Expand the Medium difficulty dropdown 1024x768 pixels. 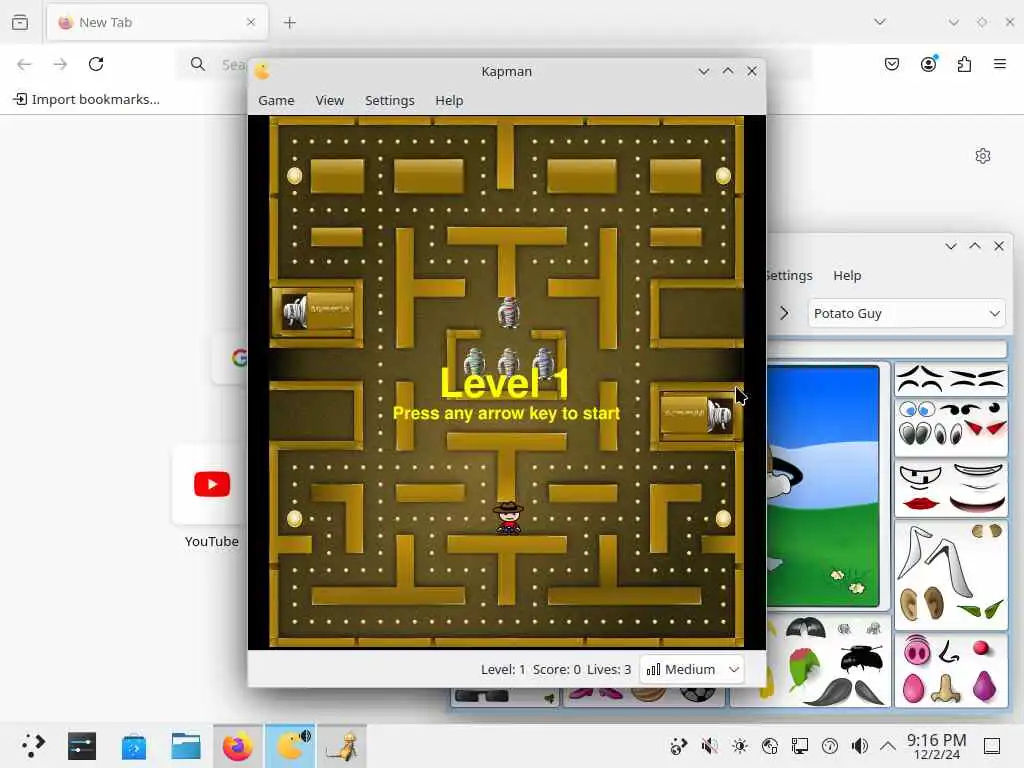(x=692, y=669)
